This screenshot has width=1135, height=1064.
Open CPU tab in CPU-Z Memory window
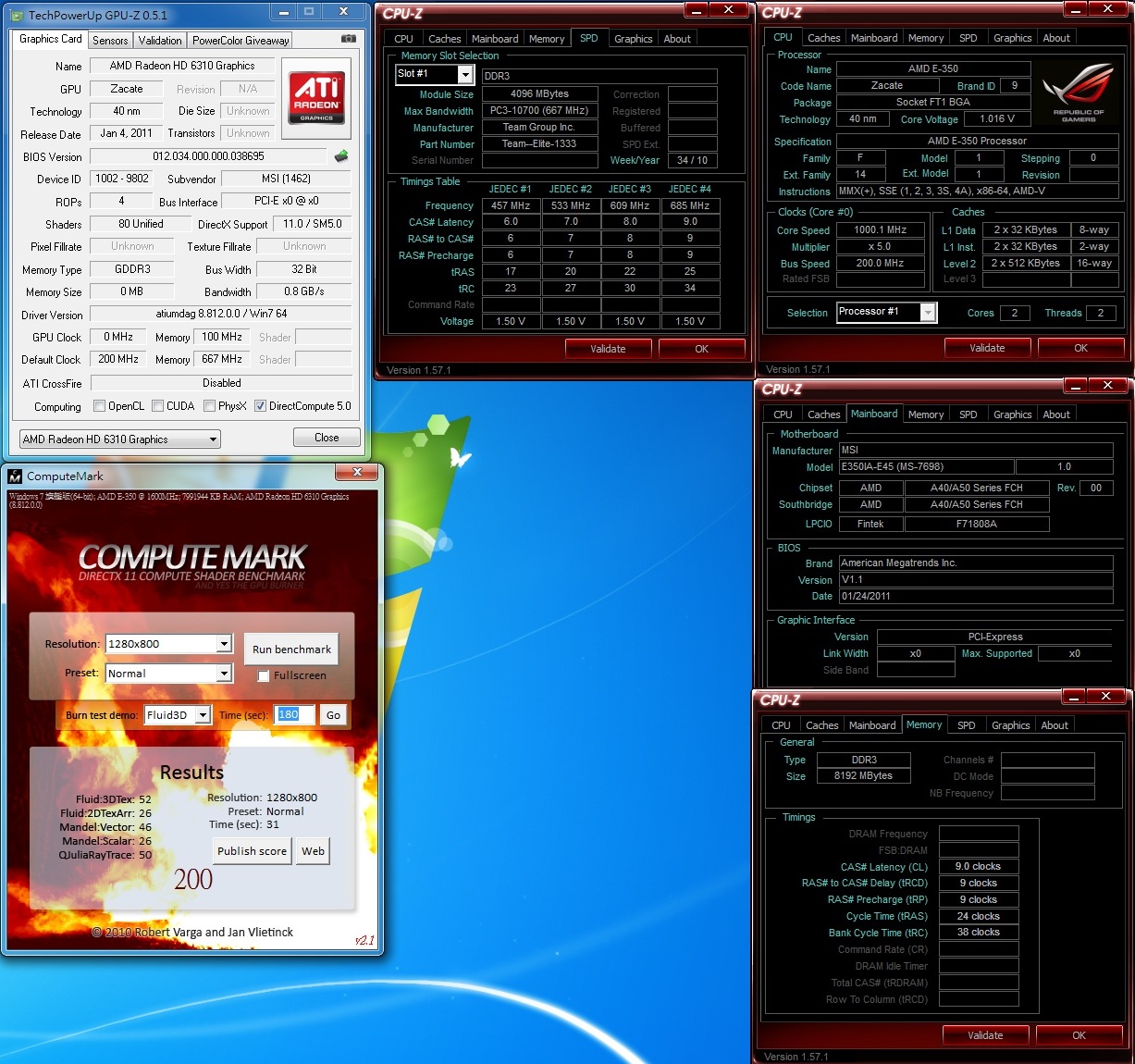click(x=781, y=725)
